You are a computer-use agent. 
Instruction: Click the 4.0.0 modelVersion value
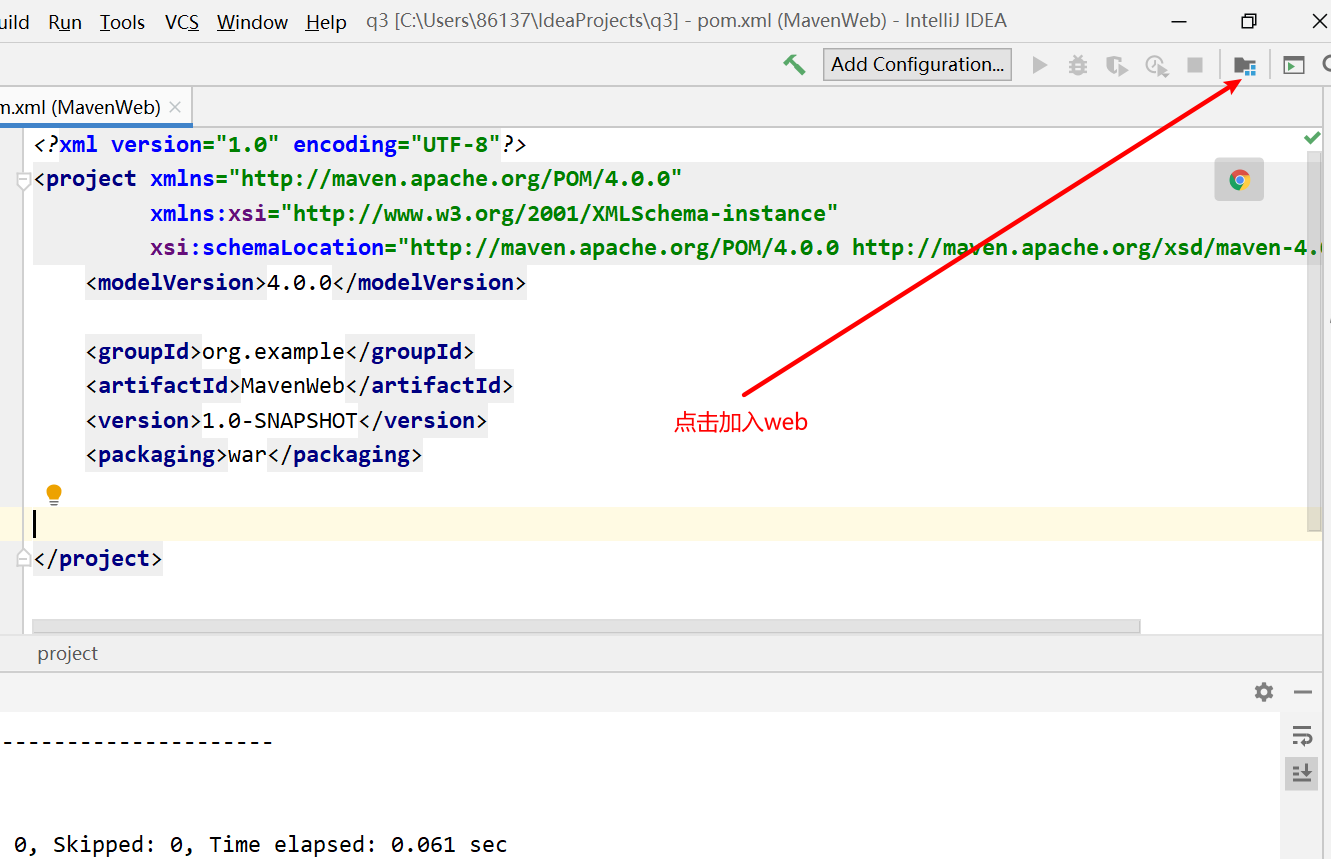click(x=299, y=283)
